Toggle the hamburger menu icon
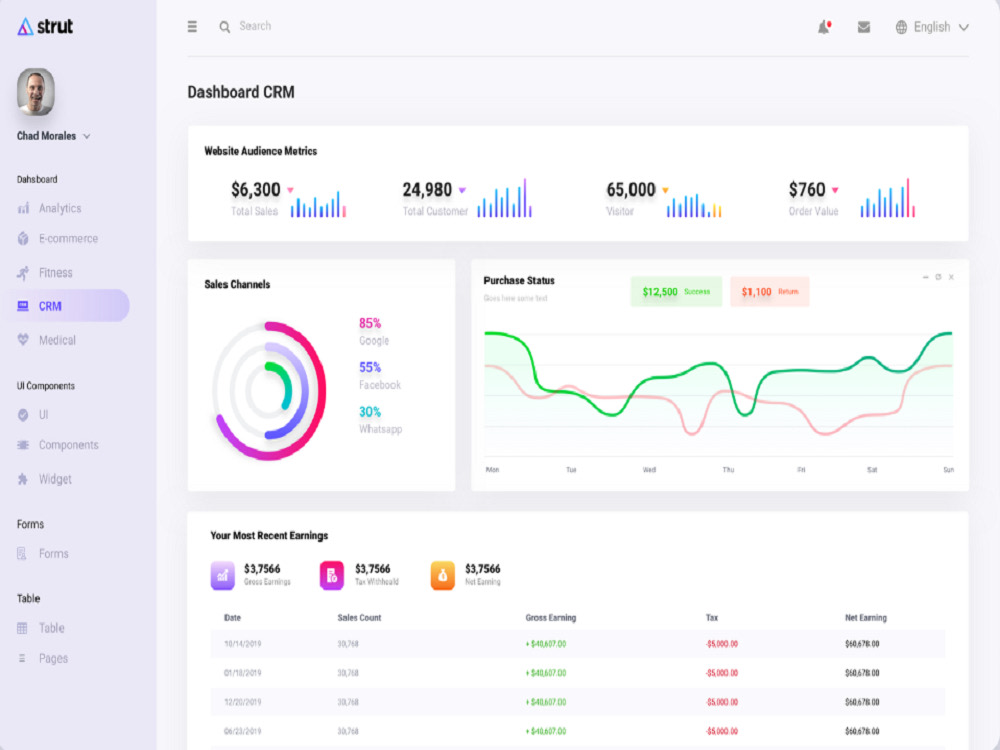The width and height of the screenshot is (1000, 750). click(x=192, y=26)
